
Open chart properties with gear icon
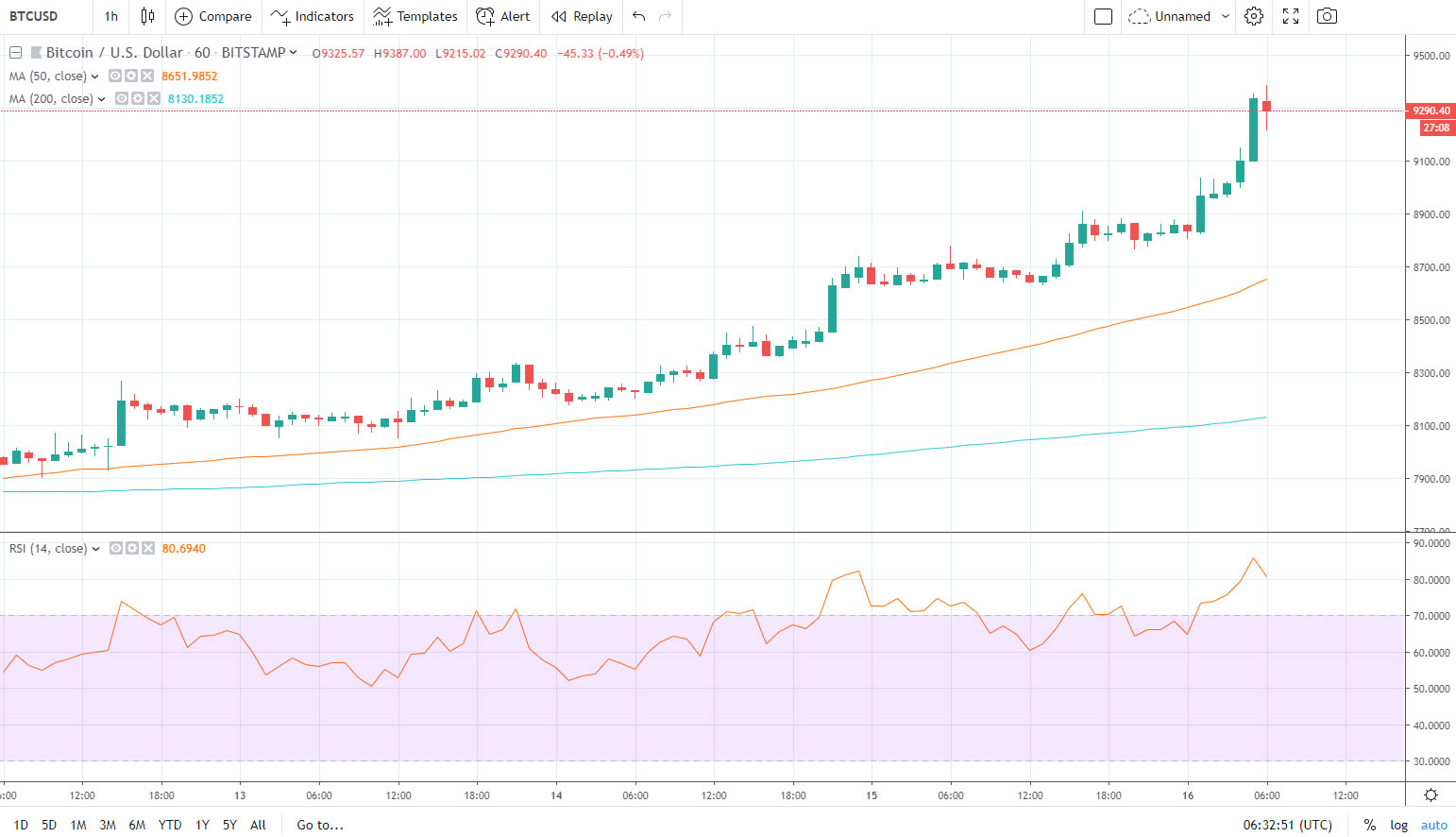(x=1253, y=16)
